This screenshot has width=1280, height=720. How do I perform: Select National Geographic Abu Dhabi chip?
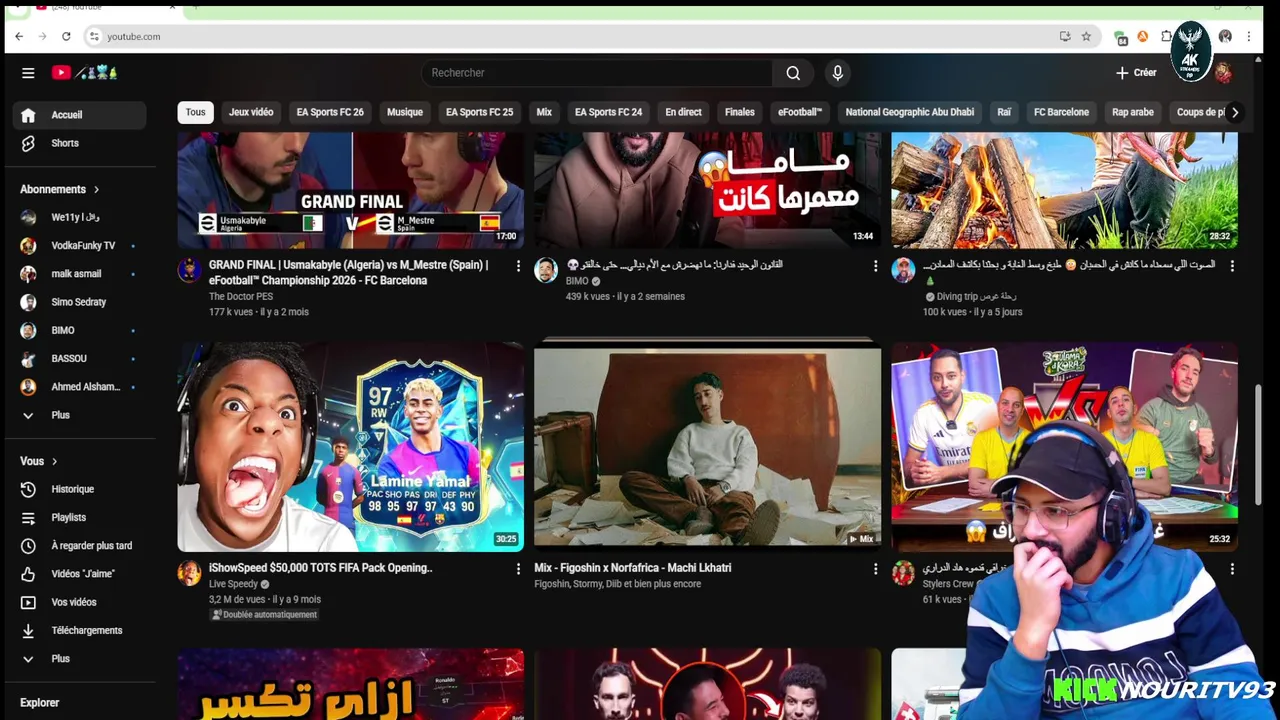point(909,112)
